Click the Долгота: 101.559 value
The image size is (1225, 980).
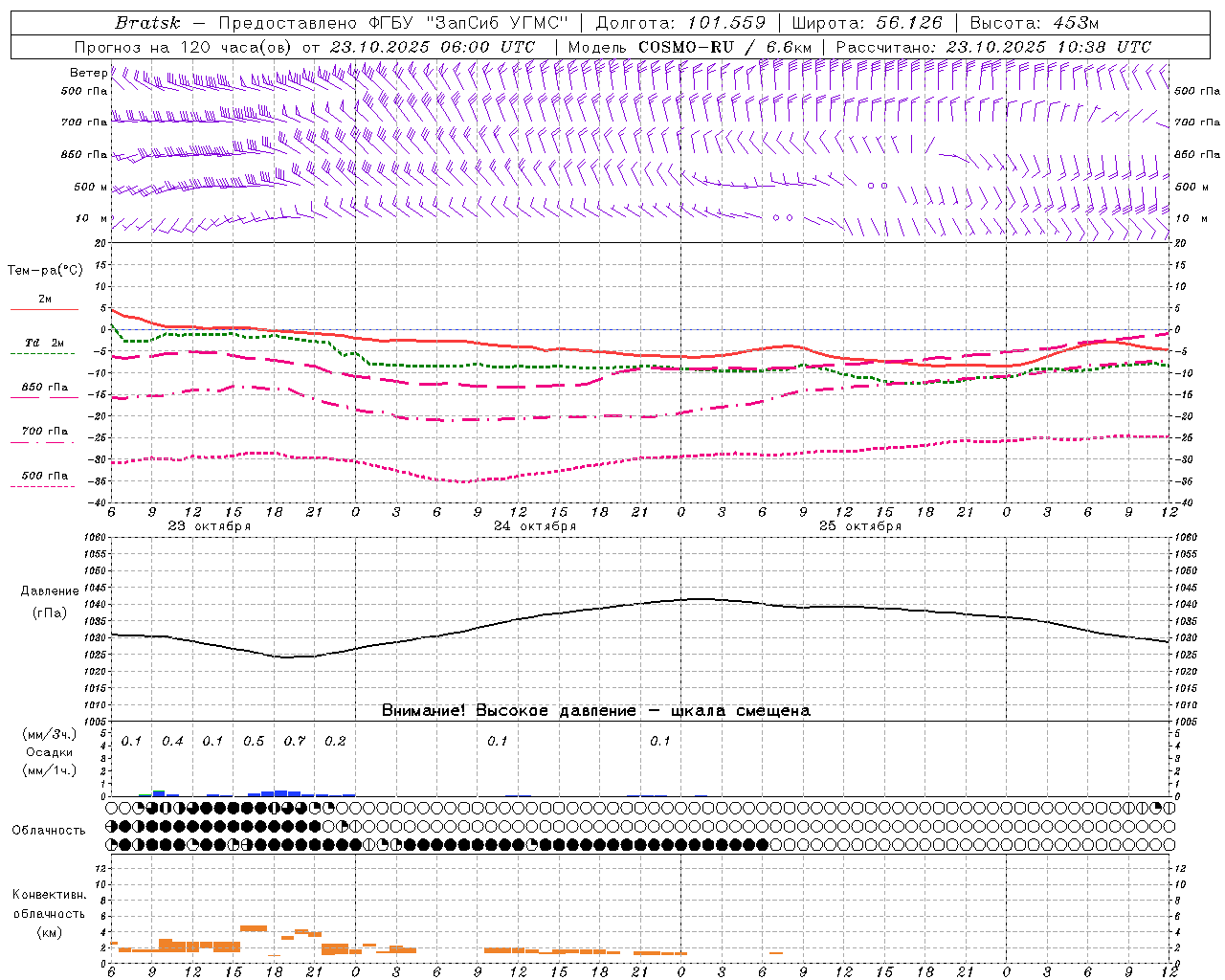point(680,23)
